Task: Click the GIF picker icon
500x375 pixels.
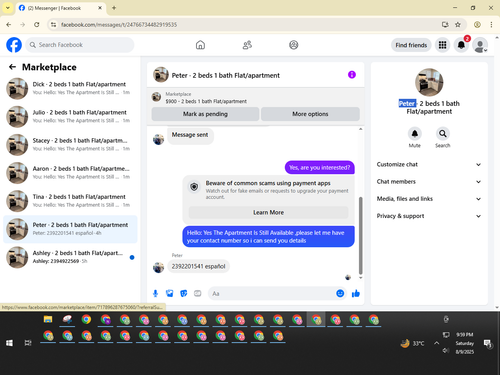Action: click(x=198, y=293)
